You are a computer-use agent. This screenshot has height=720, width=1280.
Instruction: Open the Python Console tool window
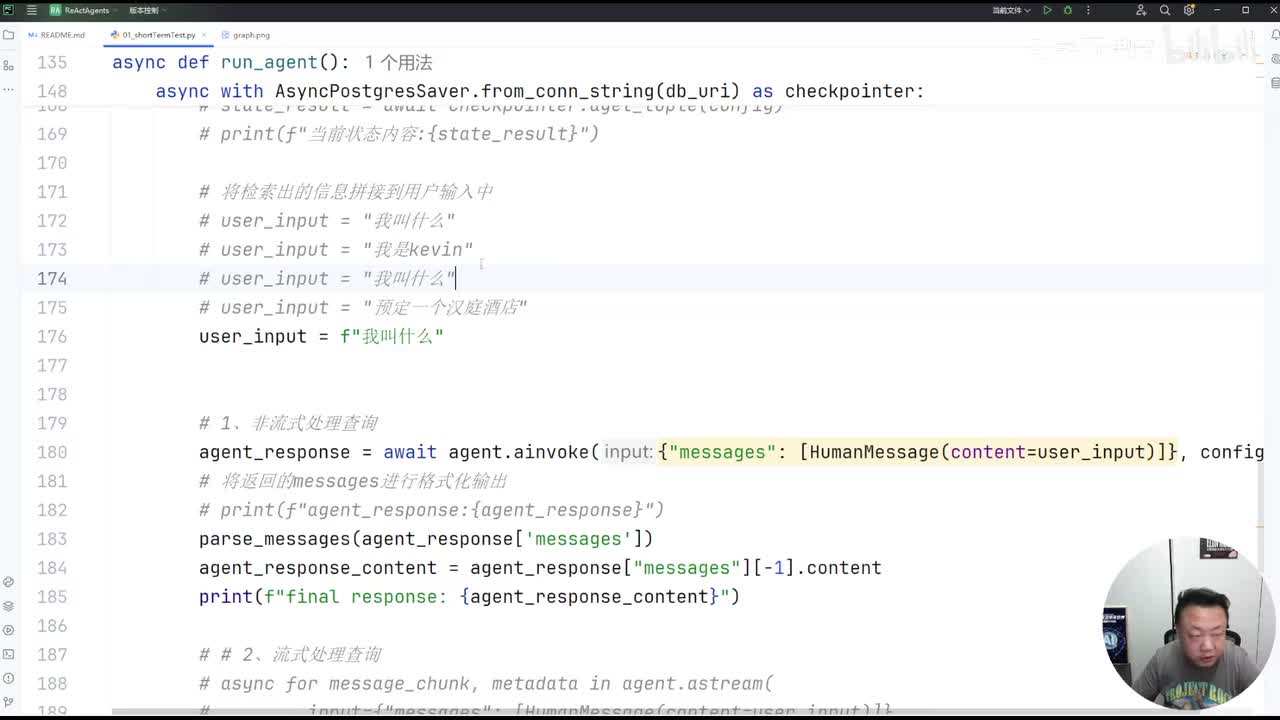pos(8,582)
